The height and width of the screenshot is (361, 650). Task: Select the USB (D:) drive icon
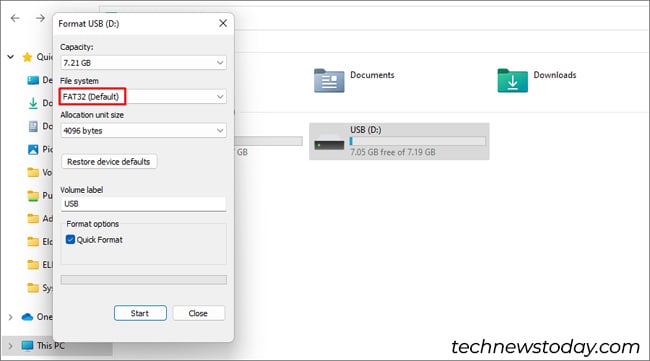[x=329, y=143]
